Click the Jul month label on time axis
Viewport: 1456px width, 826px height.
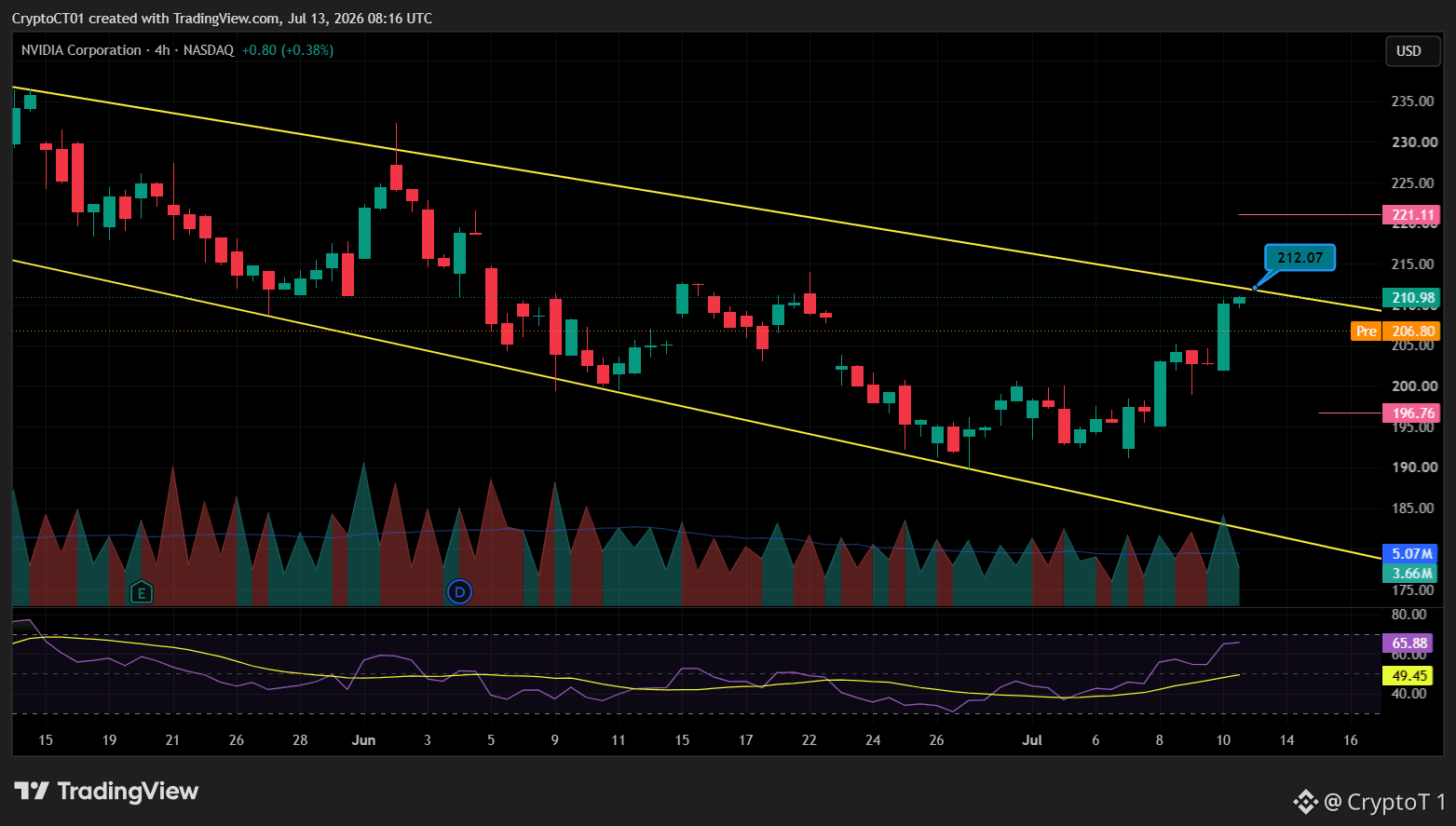(1032, 740)
